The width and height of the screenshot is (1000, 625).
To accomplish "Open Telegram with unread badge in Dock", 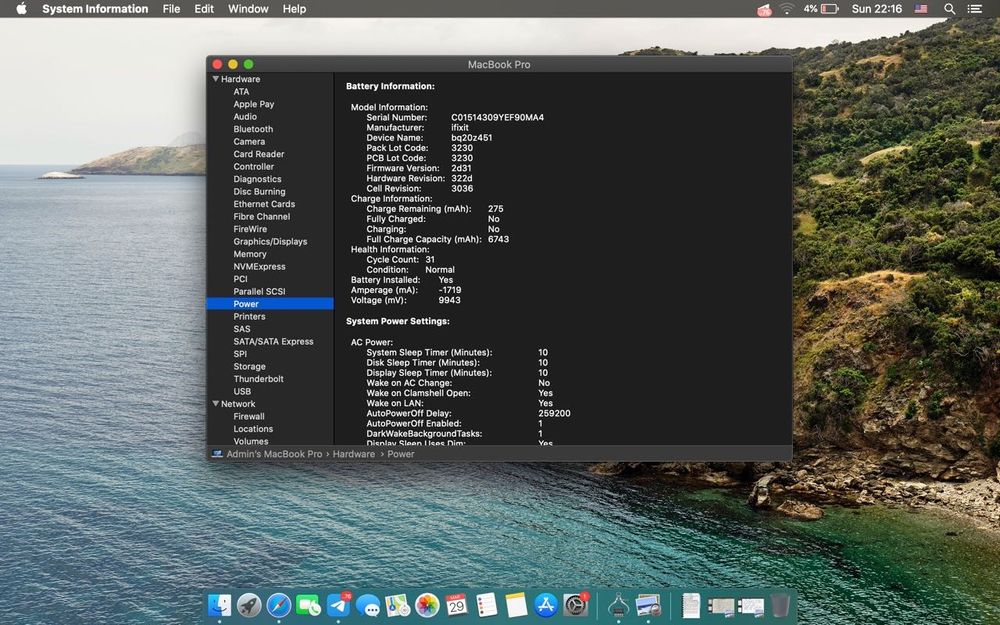I will click(x=338, y=605).
